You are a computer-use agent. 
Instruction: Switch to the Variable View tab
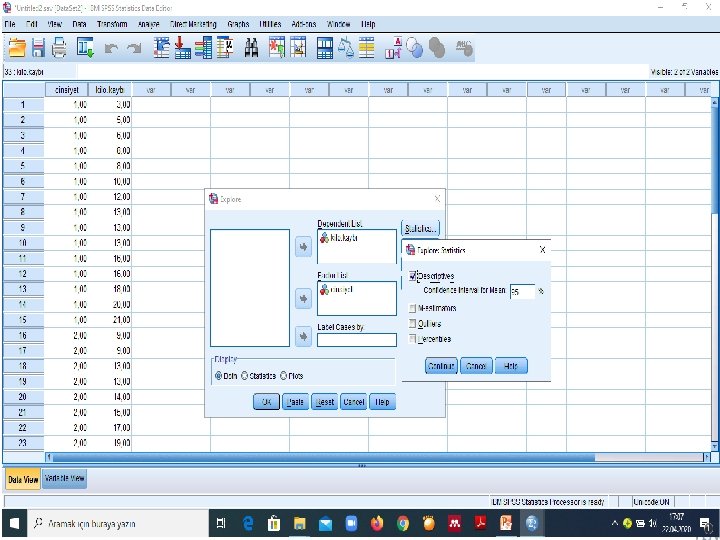point(64,478)
